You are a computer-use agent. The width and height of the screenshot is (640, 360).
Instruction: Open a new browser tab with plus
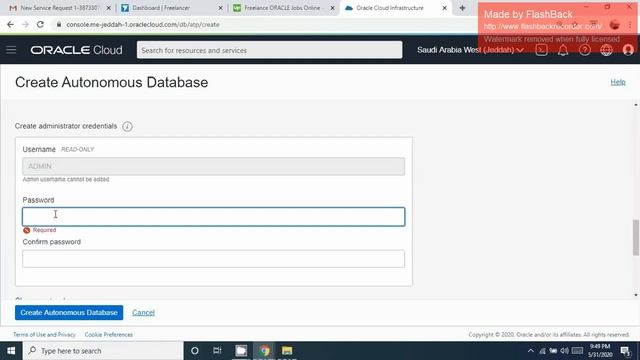462,8
